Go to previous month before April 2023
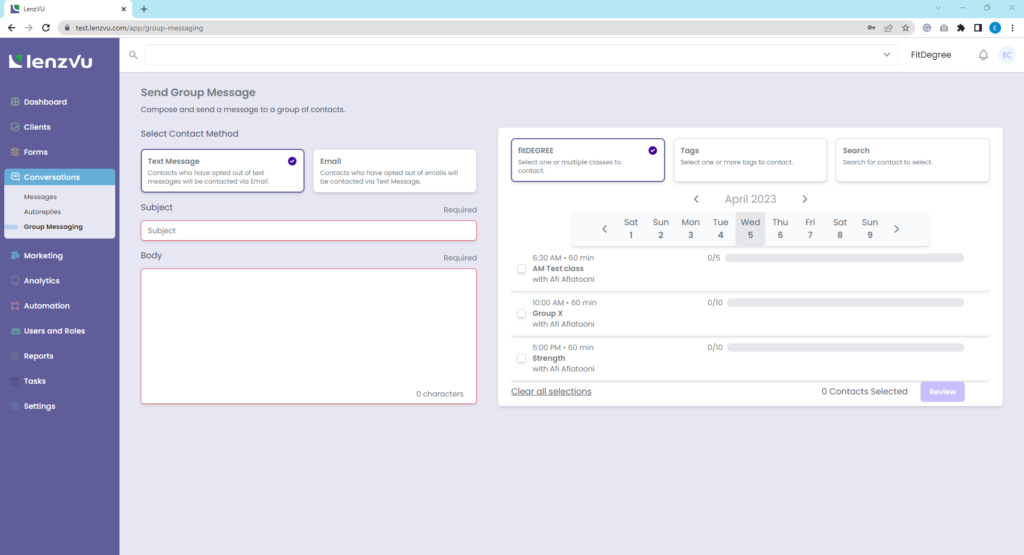This screenshot has height=555, width=1024. 697,199
